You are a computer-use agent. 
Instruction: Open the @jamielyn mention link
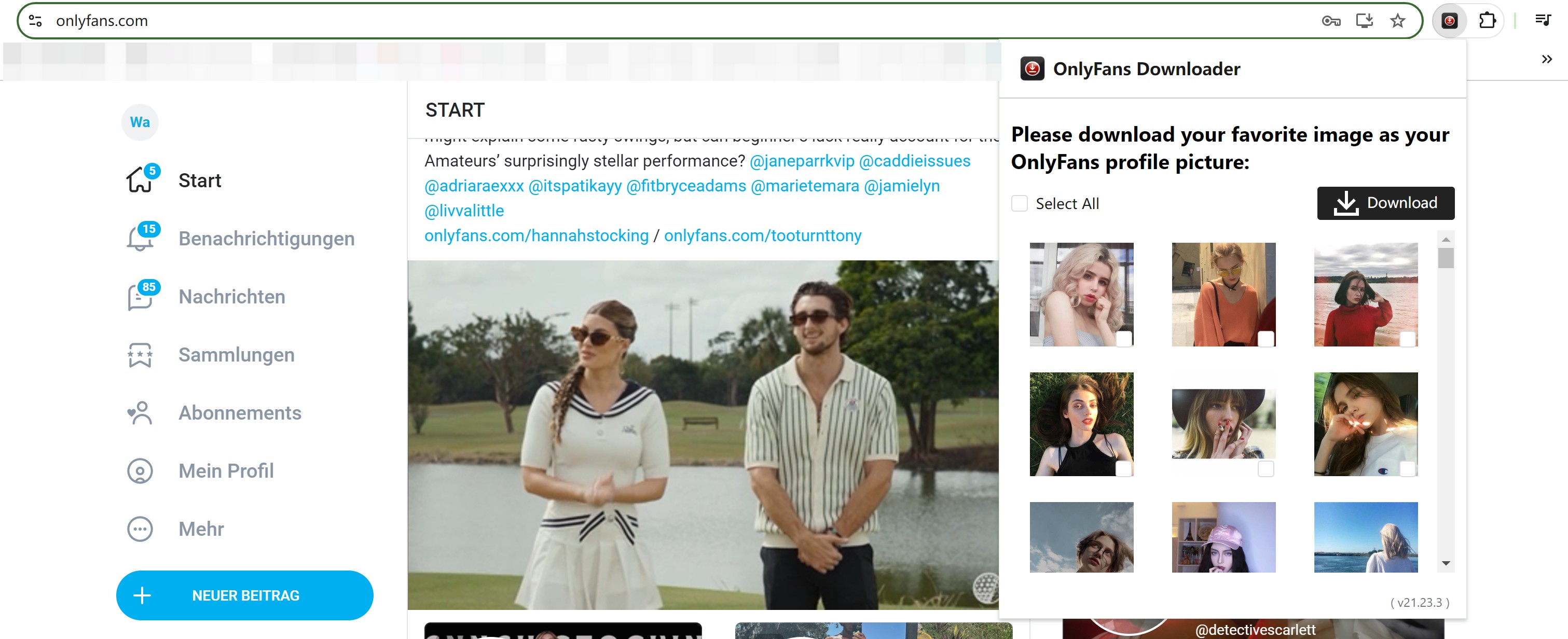[x=902, y=186]
